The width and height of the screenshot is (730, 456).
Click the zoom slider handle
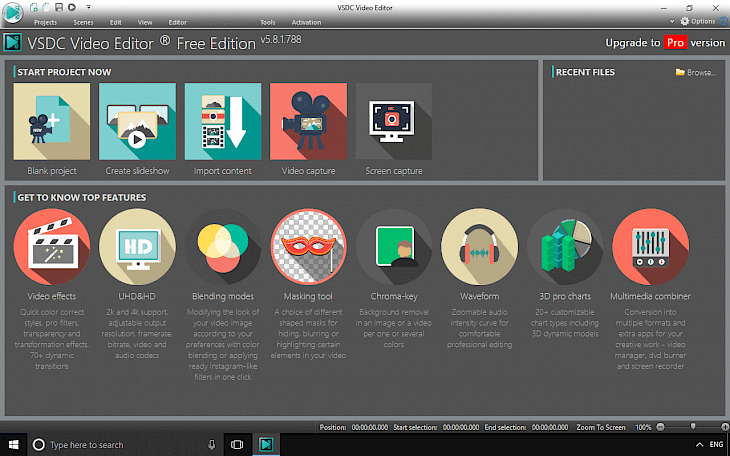coord(693,427)
